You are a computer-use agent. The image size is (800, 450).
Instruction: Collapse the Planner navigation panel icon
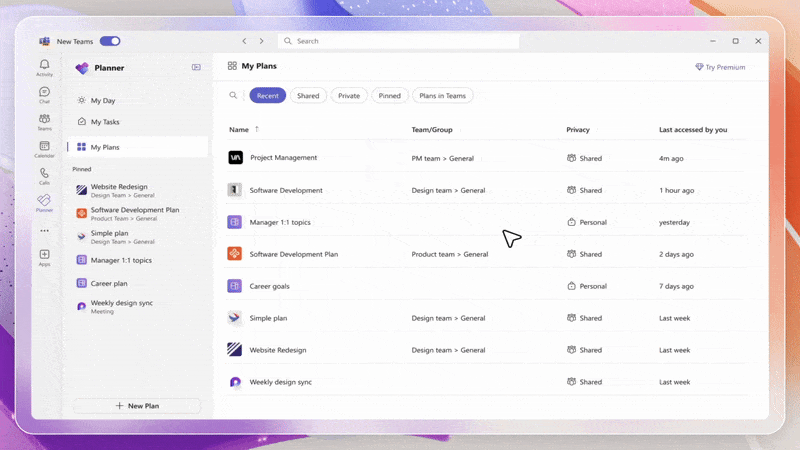(196, 67)
